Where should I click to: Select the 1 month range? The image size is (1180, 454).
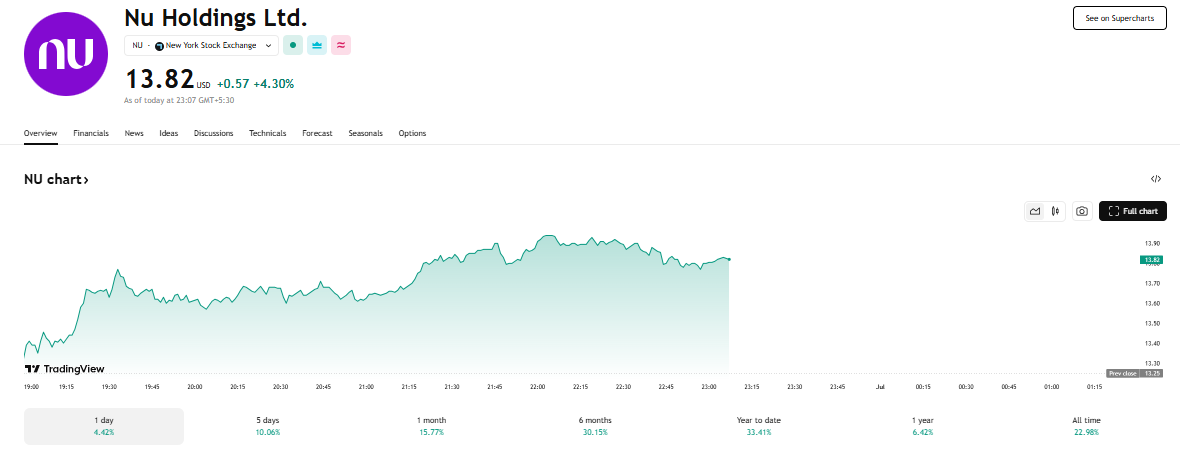pos(431,426)
